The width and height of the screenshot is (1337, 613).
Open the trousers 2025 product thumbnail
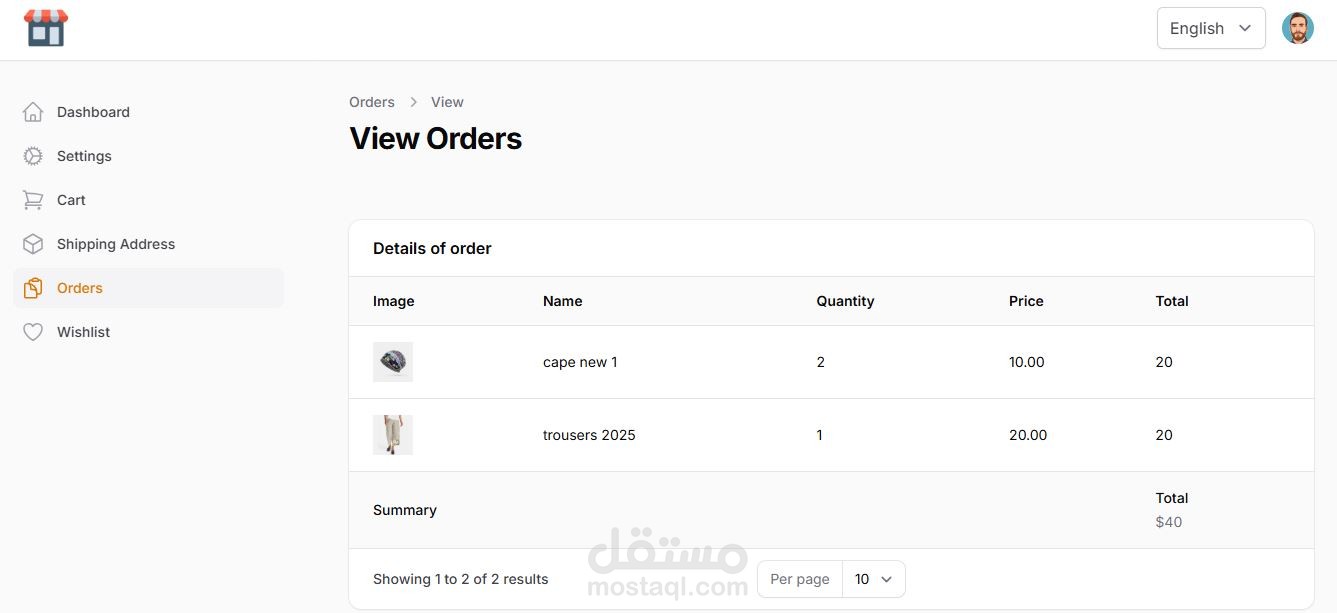pyautogui.click(x=393, y=435)
